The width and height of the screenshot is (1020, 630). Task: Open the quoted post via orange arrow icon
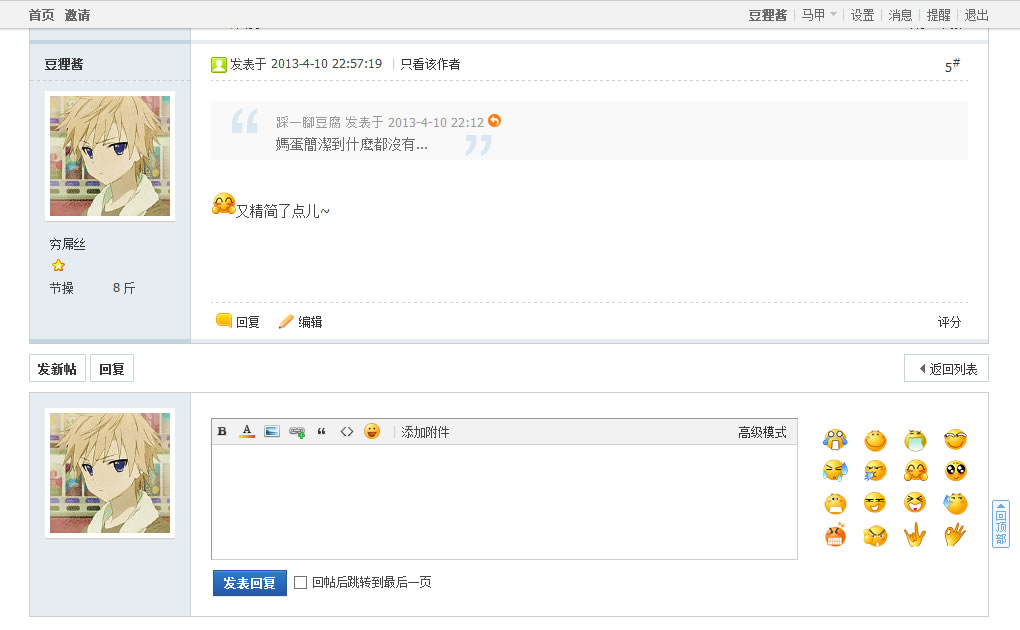(494, 121)
